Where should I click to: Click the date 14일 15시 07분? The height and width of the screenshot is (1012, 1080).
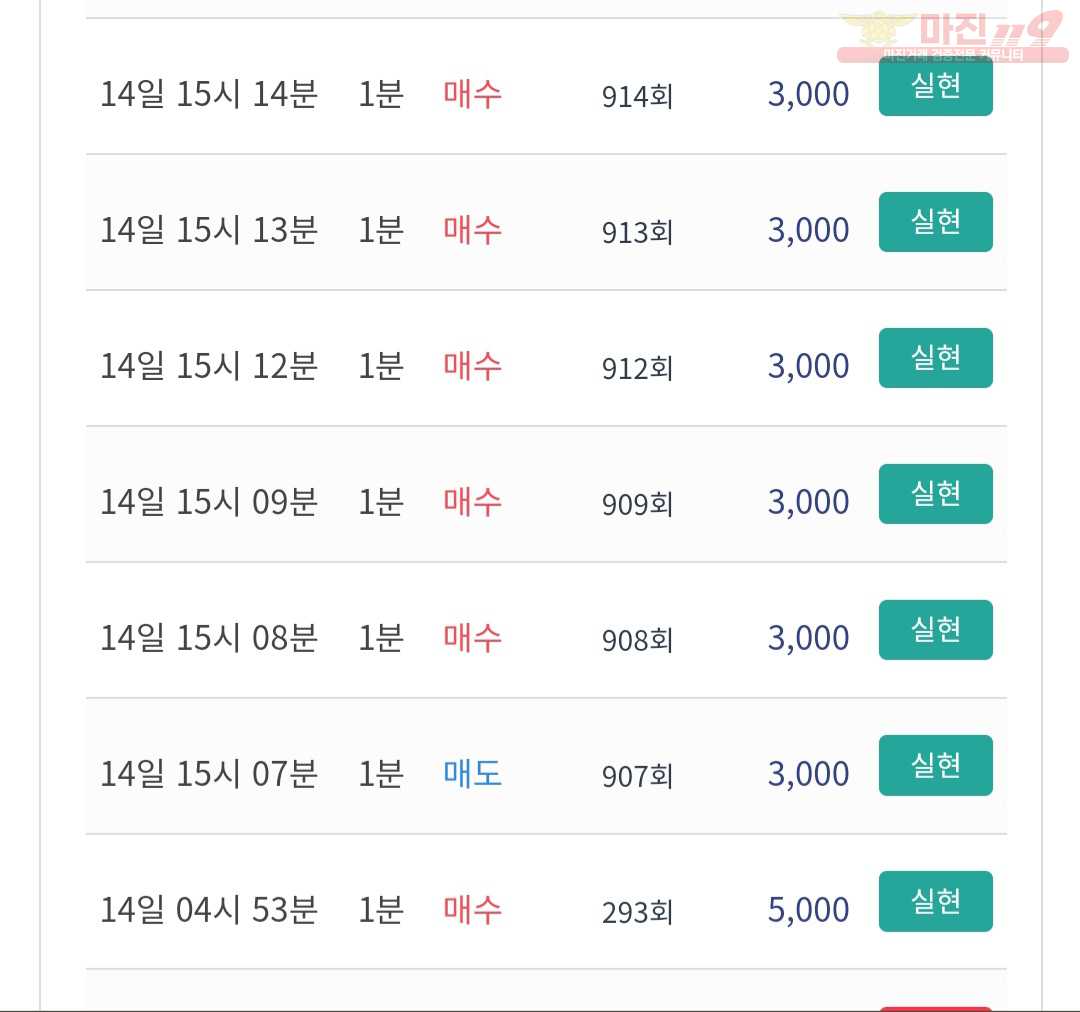click(209, 774)
